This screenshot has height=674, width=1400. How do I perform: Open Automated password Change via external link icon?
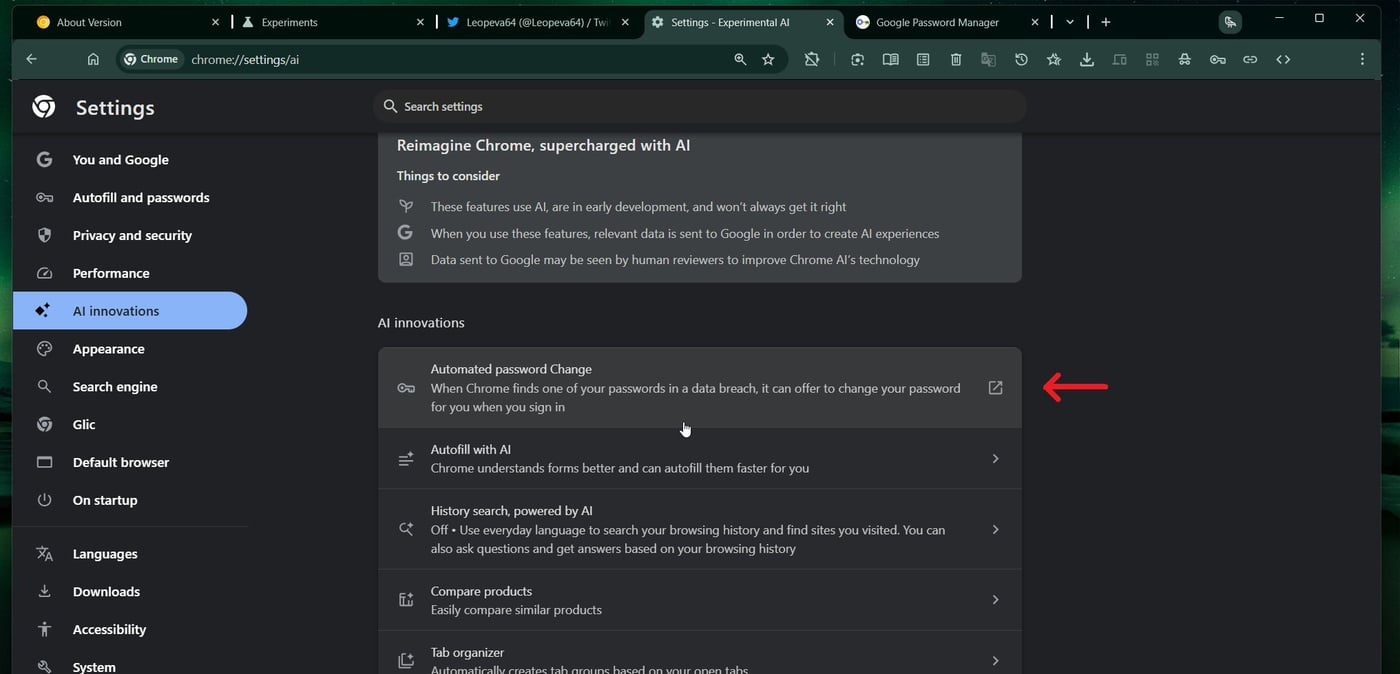tap(995, 387)
